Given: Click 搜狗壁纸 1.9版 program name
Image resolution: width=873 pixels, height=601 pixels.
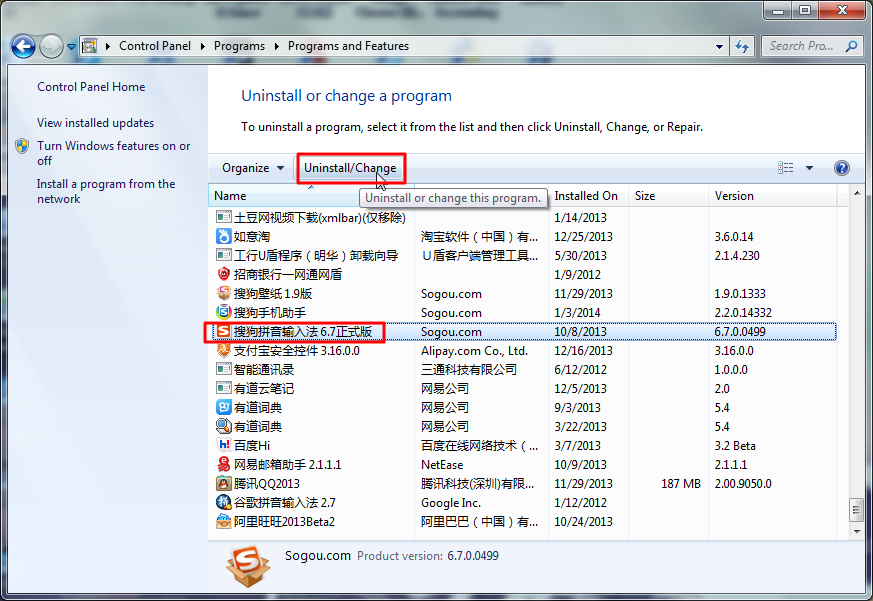Looking at the screenshot, I should coord(273,294).
